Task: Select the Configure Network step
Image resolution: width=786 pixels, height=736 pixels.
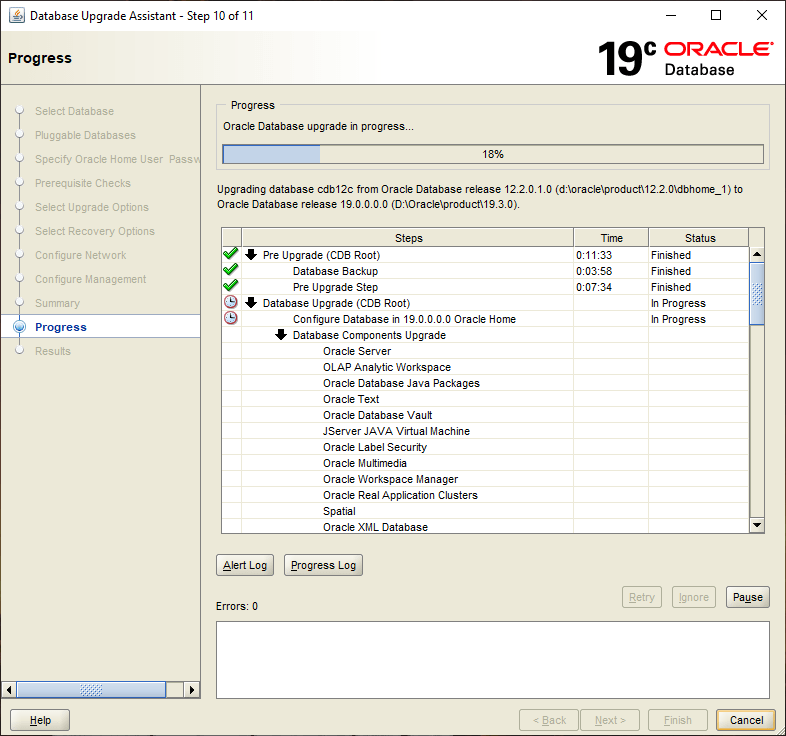Action: [80, 255]
